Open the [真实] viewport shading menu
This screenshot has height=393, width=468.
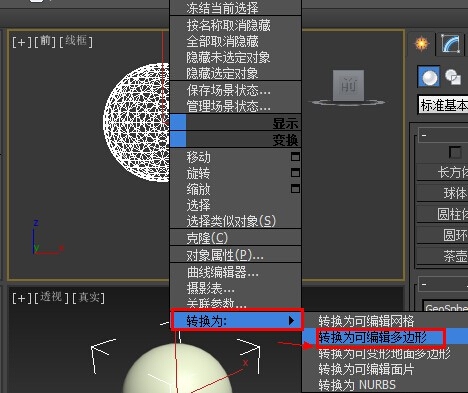point(89,297)
